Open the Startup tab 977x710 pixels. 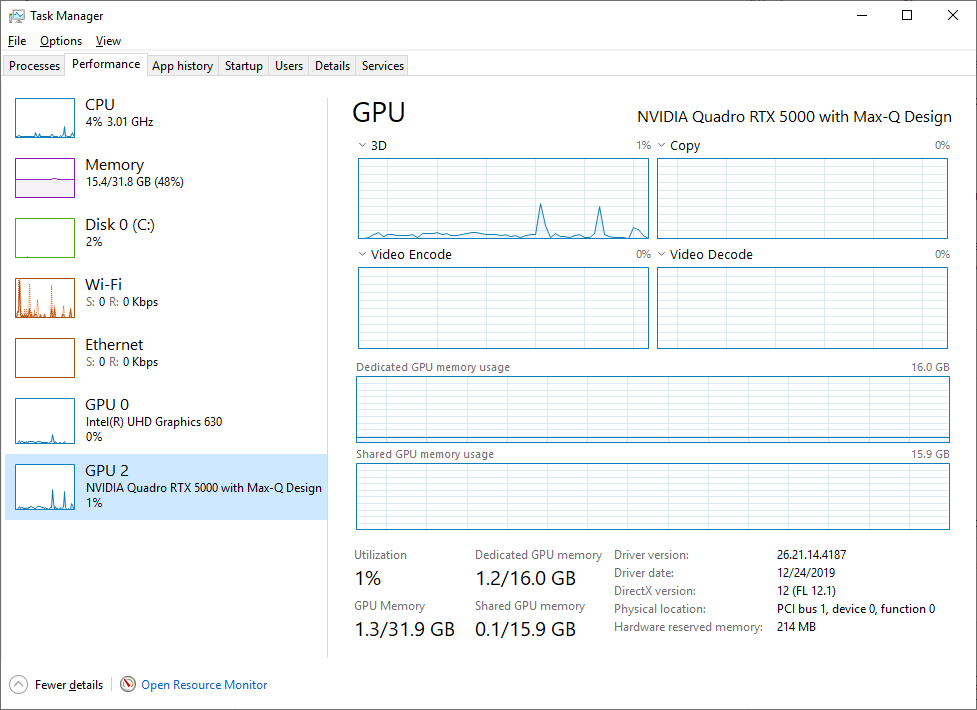pyautogui.click(x=243, y=65)
